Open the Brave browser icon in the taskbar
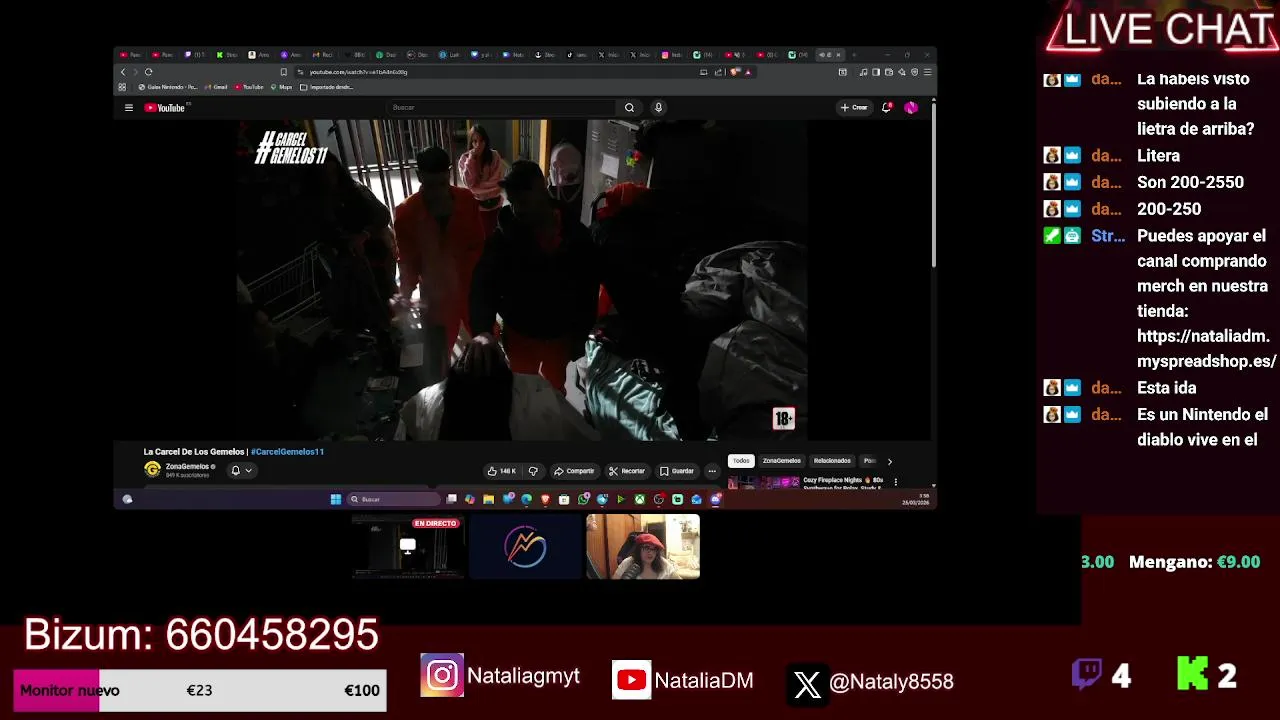The image size is (1280, 720). [x=545, y=499]
